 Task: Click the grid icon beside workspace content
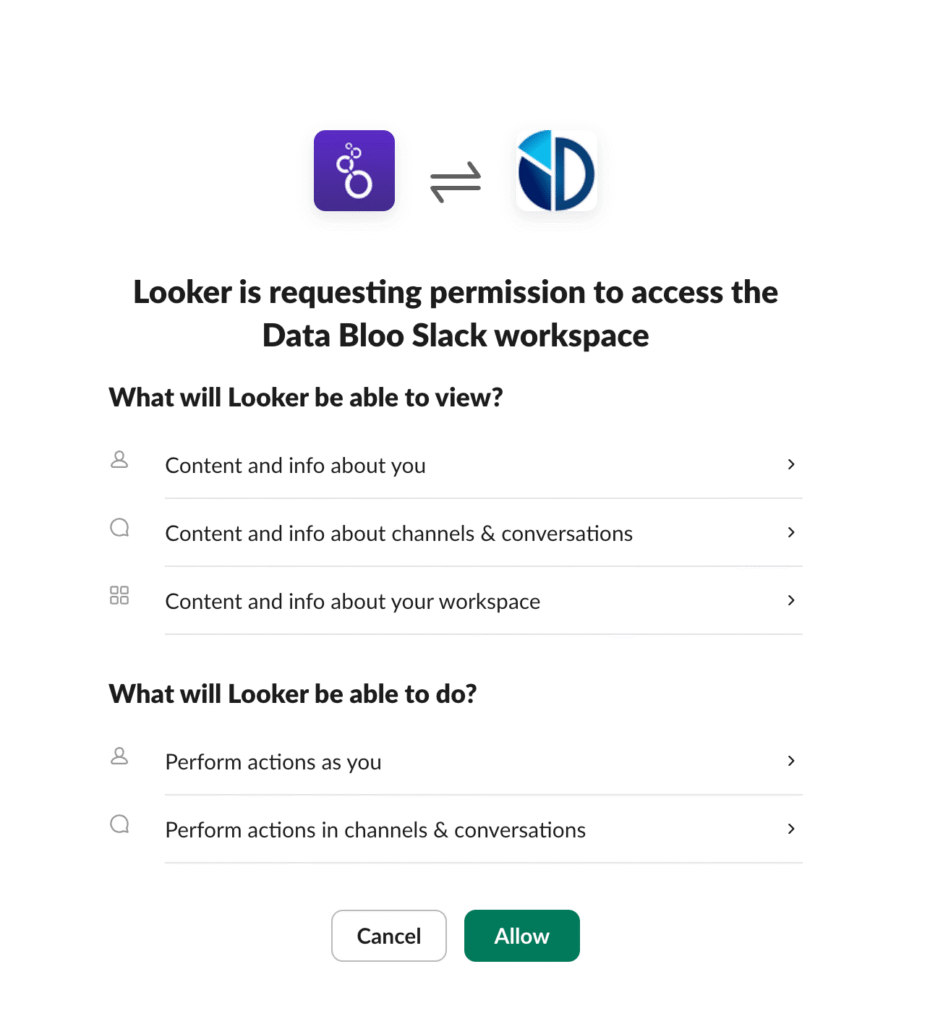[120, 596]
